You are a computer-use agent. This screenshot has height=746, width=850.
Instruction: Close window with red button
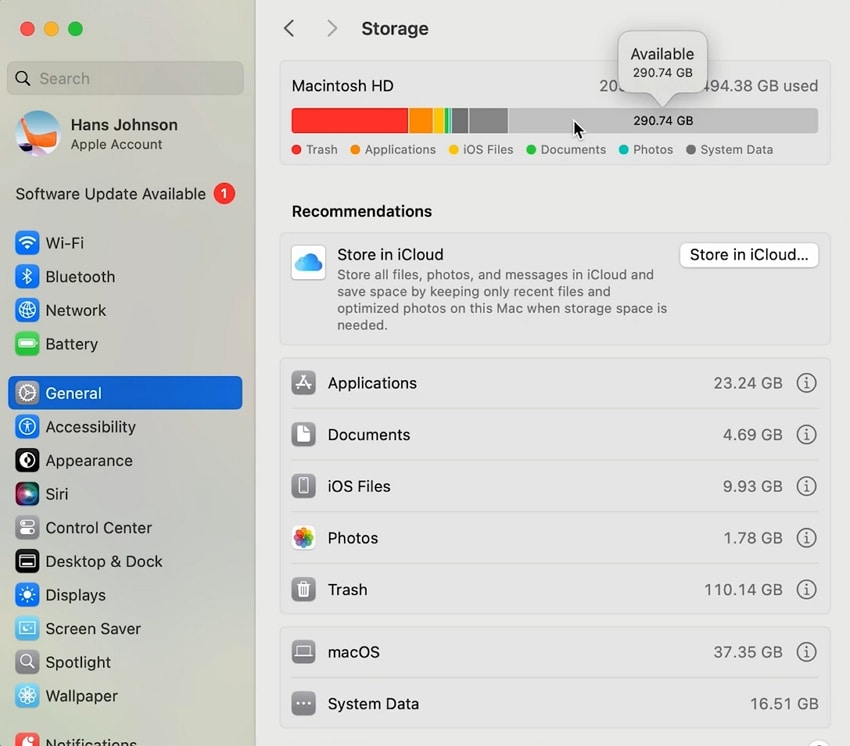point(27,29)
